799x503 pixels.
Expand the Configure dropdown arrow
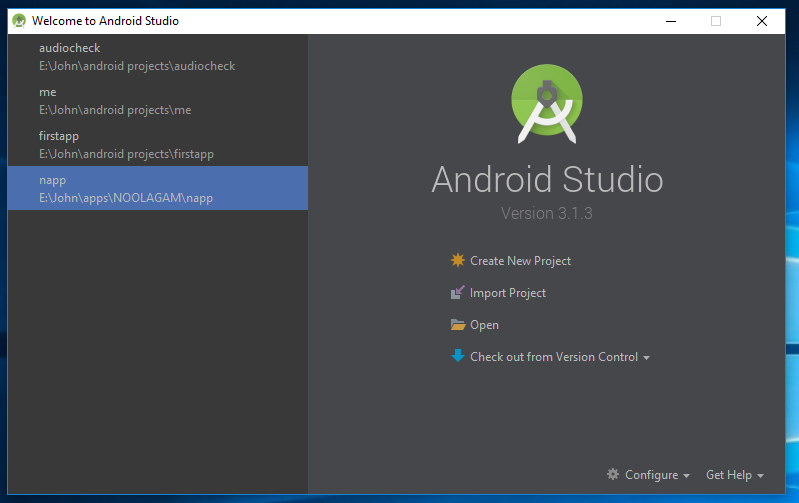tap(686, 476)
